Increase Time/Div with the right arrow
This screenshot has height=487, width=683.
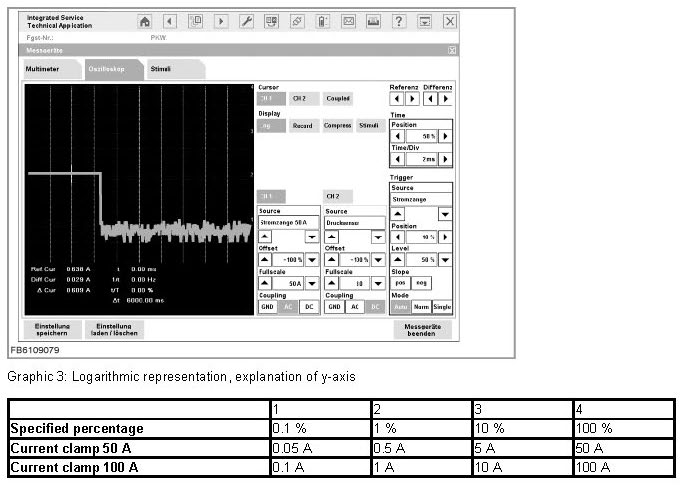[445, 158]
